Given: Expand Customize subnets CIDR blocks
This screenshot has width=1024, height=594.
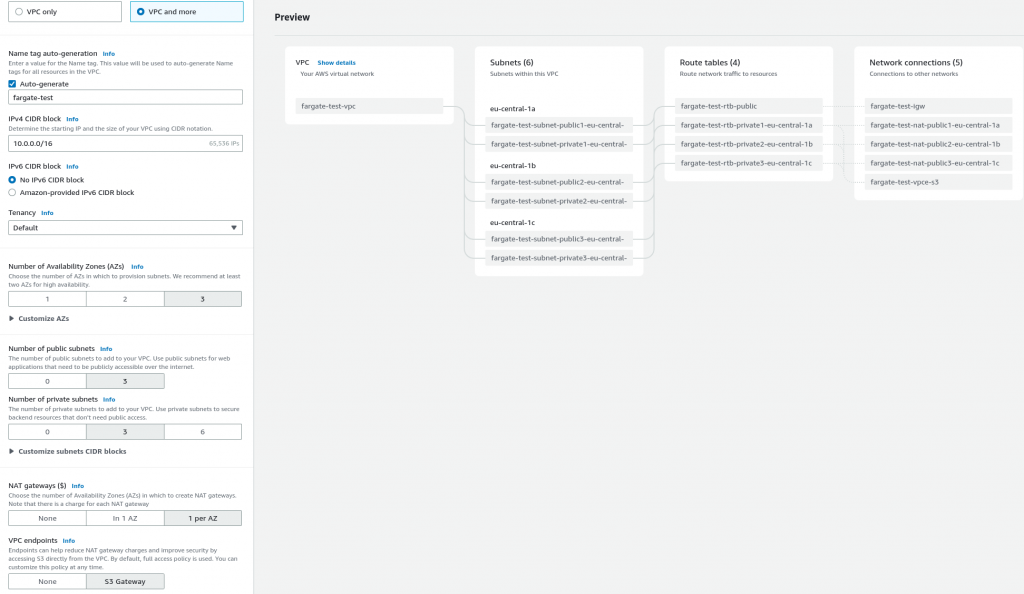Looking at the screenshot, I should [67, 451].
